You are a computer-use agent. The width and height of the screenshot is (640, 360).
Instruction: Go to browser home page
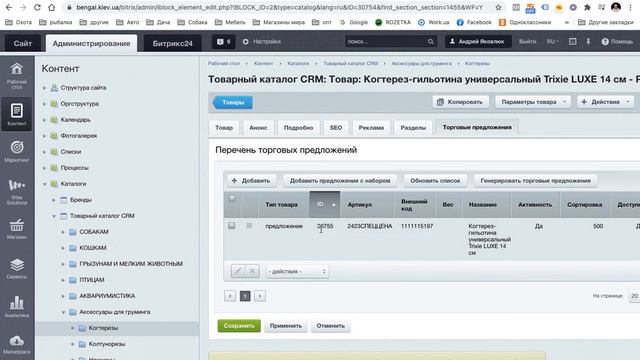click(x=51, y=7)
